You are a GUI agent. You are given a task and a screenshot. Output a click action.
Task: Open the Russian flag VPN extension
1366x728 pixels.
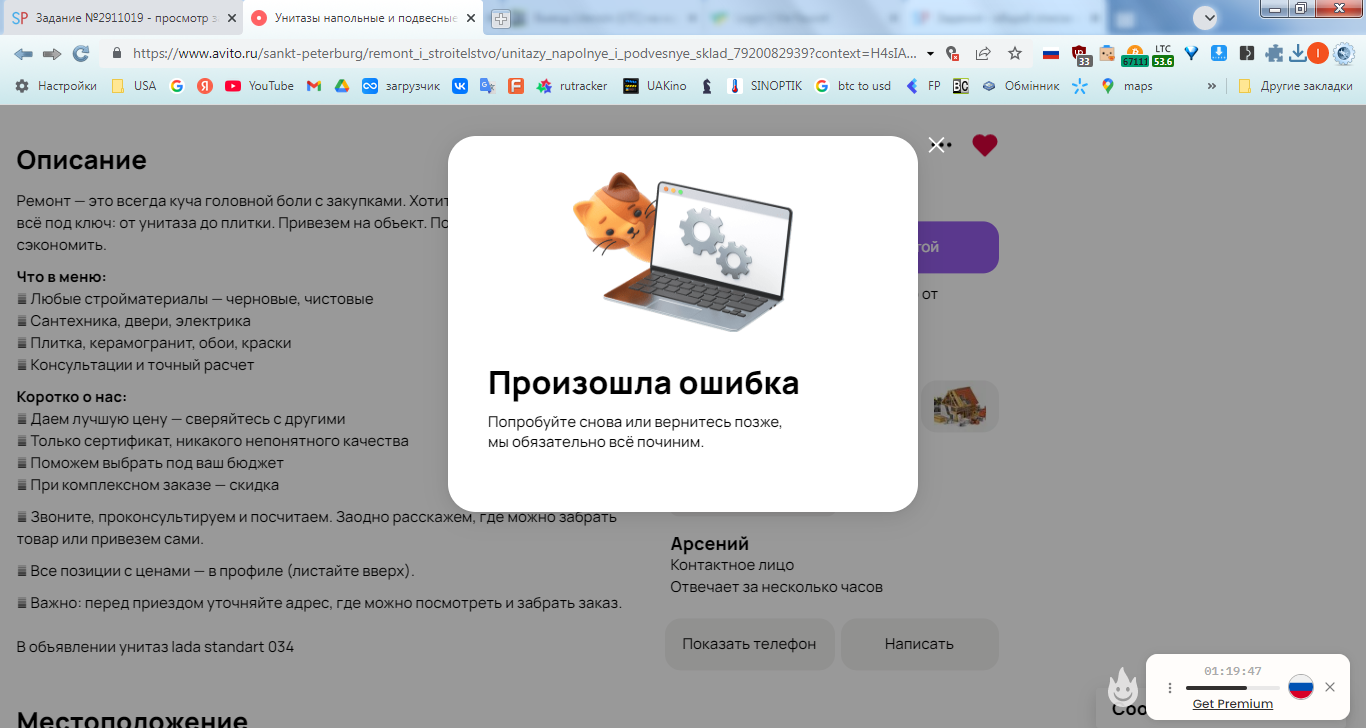1051,53
